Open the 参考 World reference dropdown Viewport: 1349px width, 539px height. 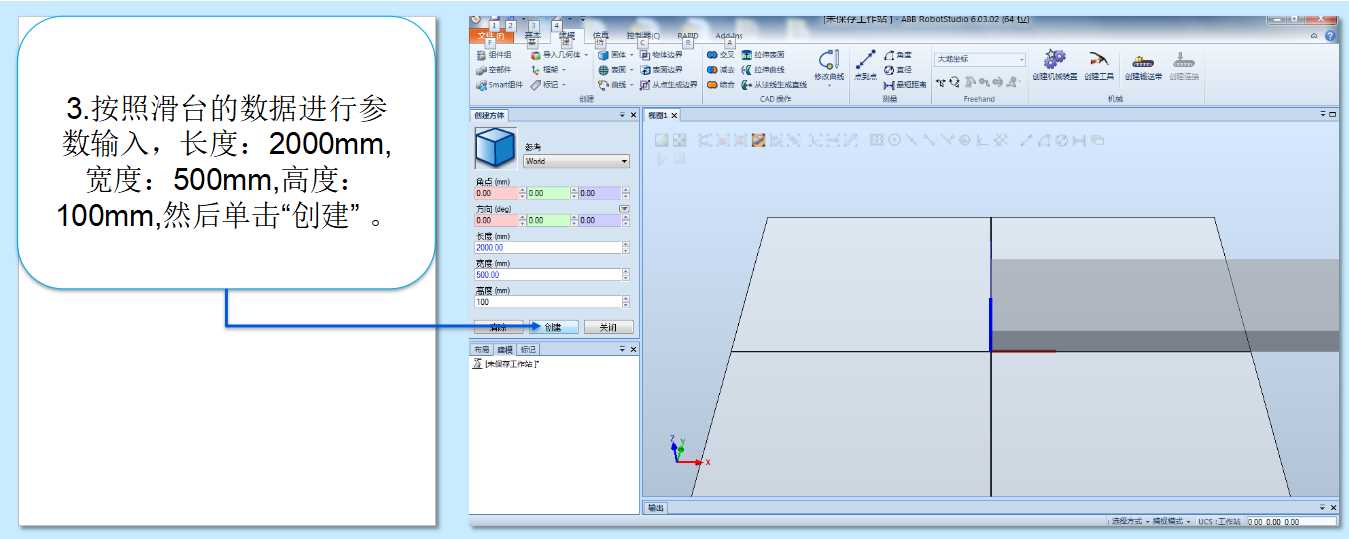(x=577, y=161)
